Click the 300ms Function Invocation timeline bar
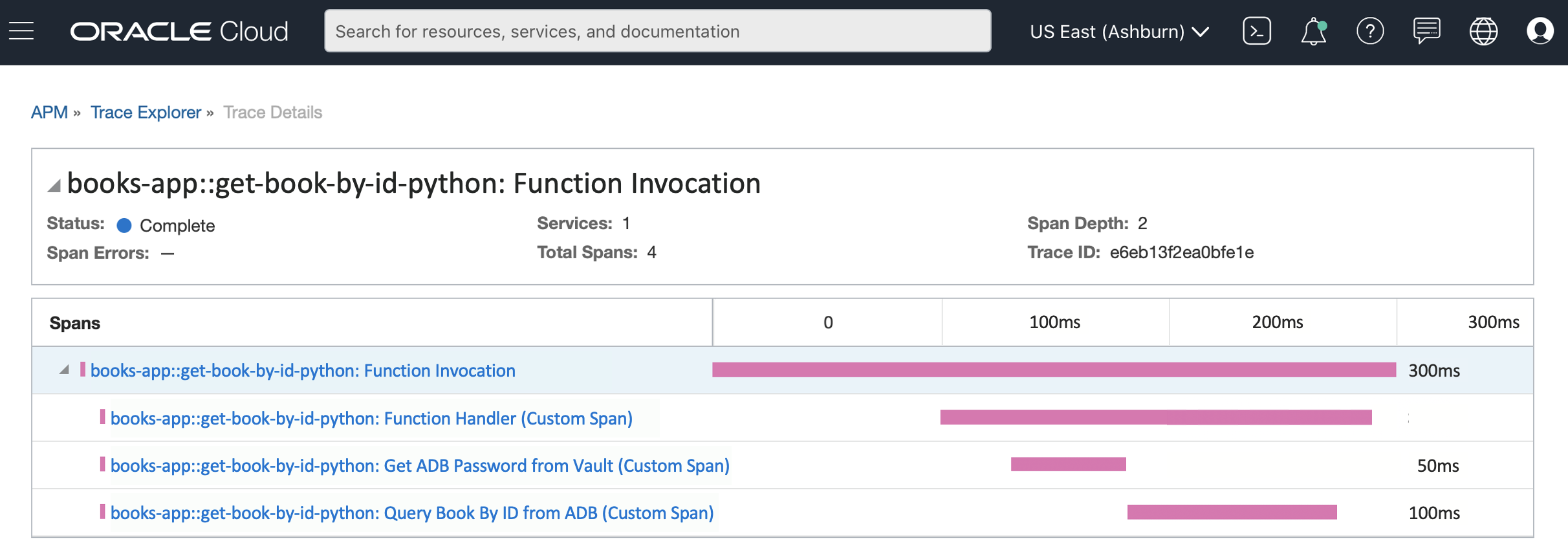This screenshot has width=1568, height=554. point(1054,370)
